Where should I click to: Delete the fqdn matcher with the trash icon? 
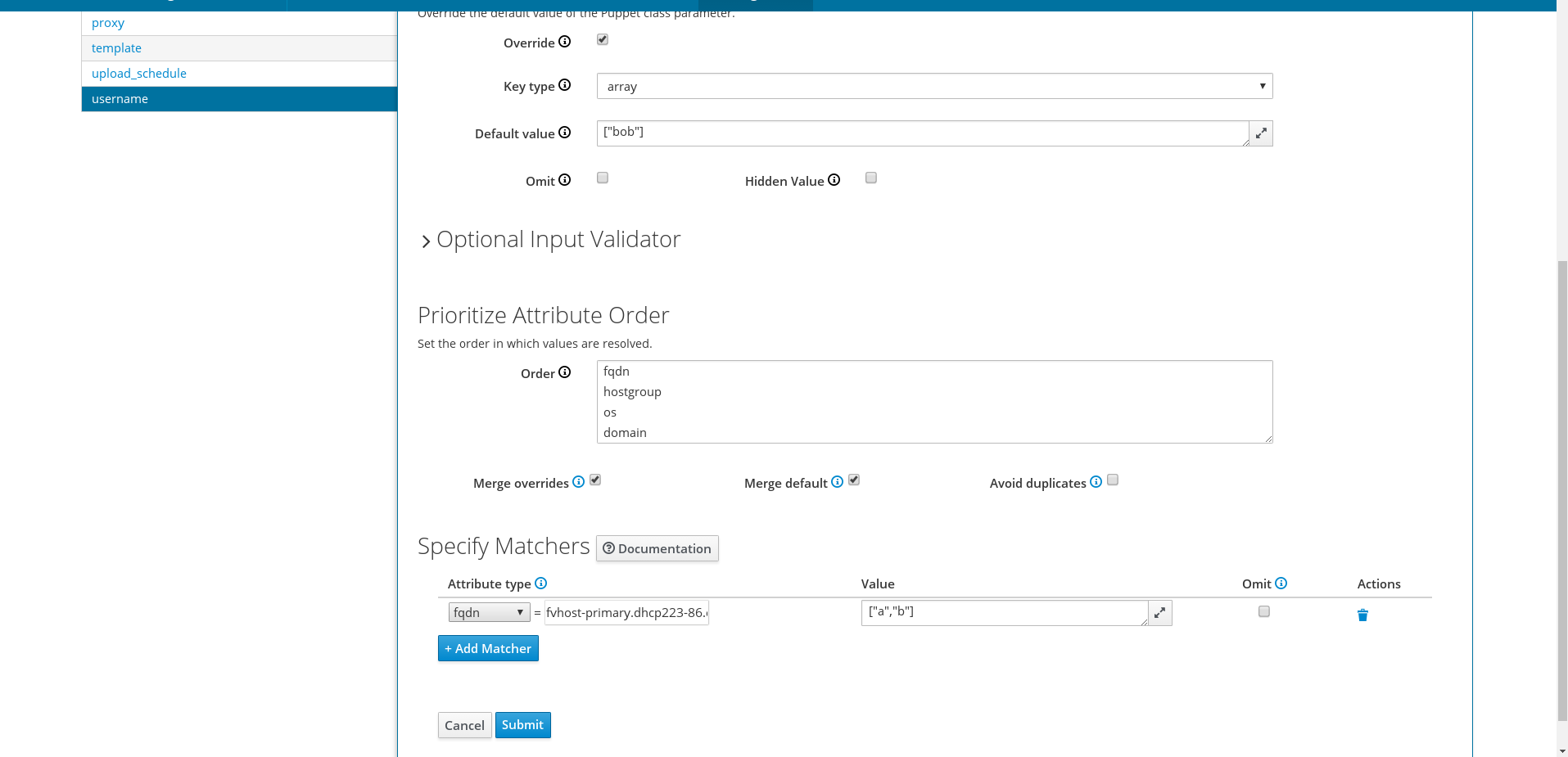point(1362,615)
